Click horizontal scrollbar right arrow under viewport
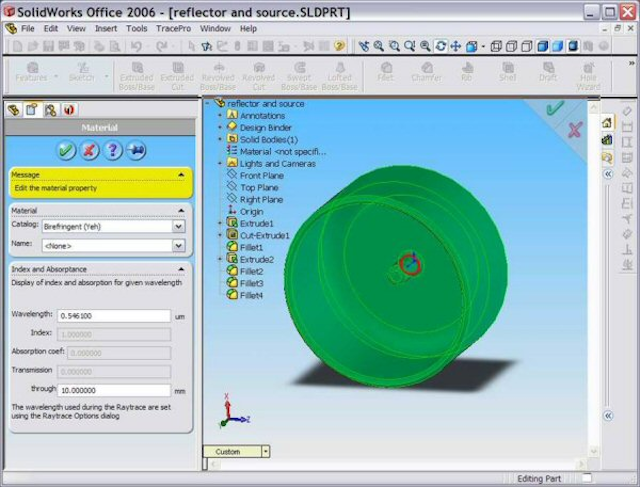The width and height of the screenshot is (640, 487). pos(581,464)
